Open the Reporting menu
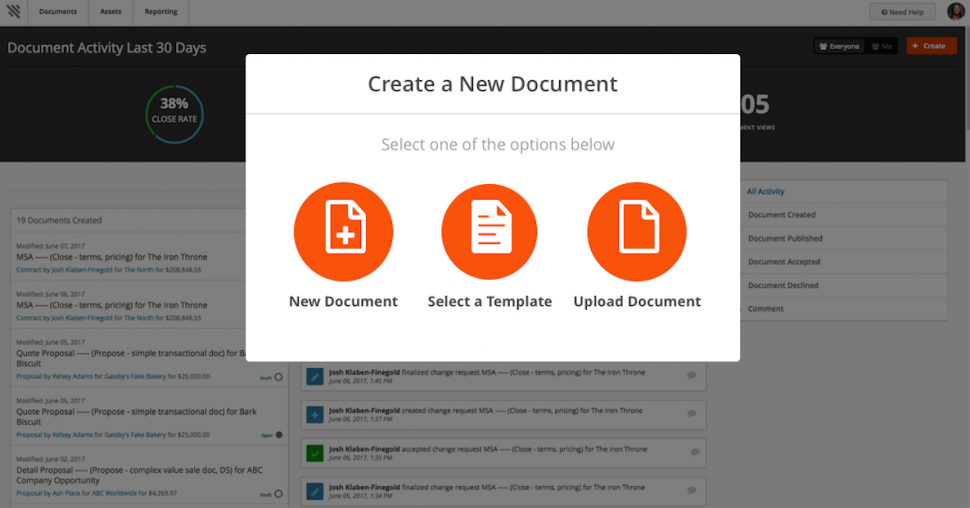This screenshot has width=970, height=508. pos(161,12)
